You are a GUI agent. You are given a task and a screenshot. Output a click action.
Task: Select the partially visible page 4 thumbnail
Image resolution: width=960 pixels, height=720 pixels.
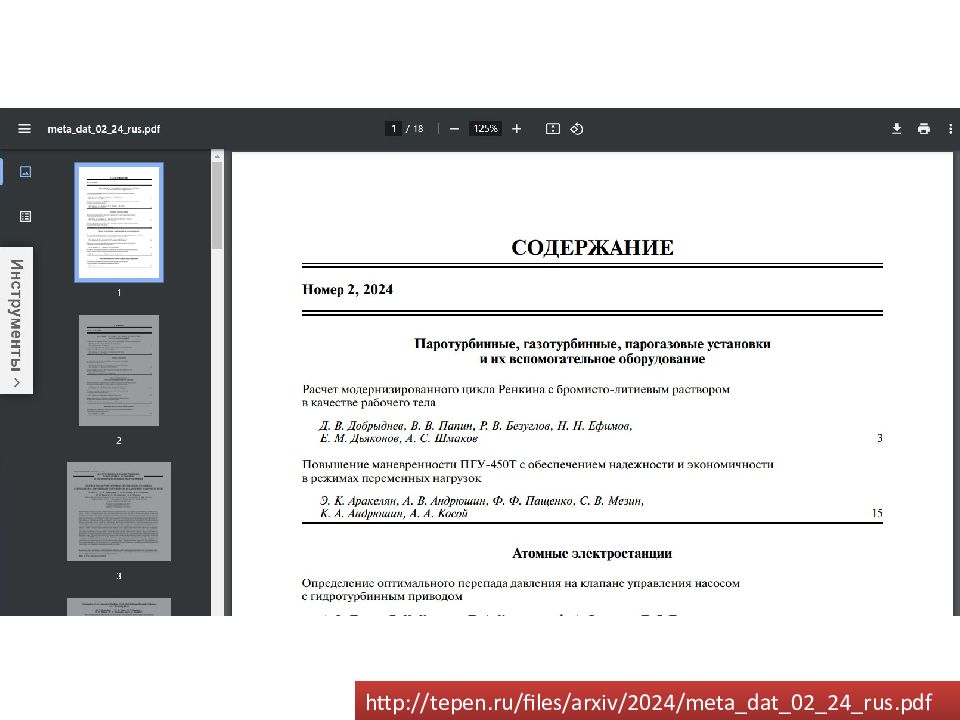coord(119,606)
